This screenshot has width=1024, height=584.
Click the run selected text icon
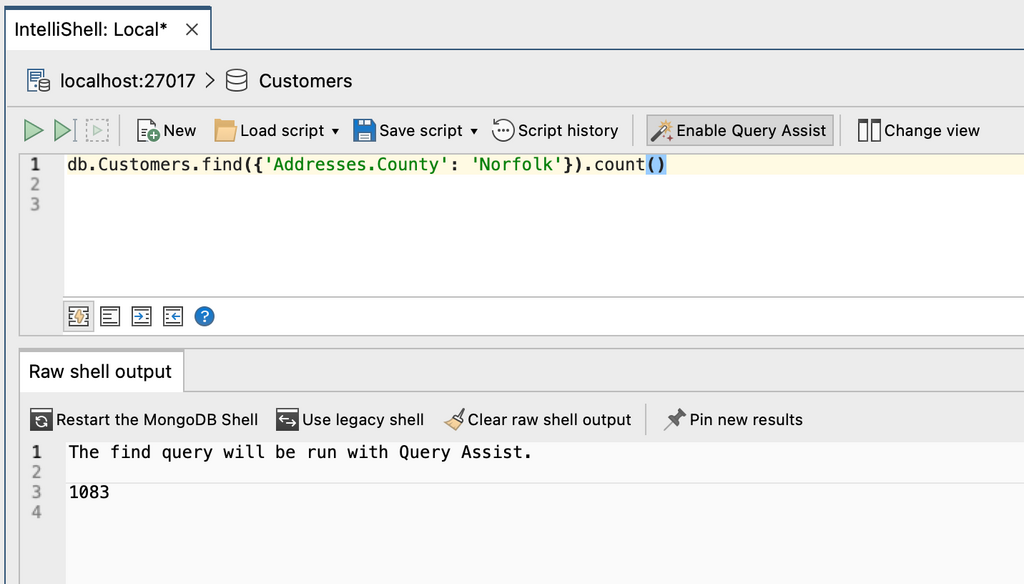[96, 130]
